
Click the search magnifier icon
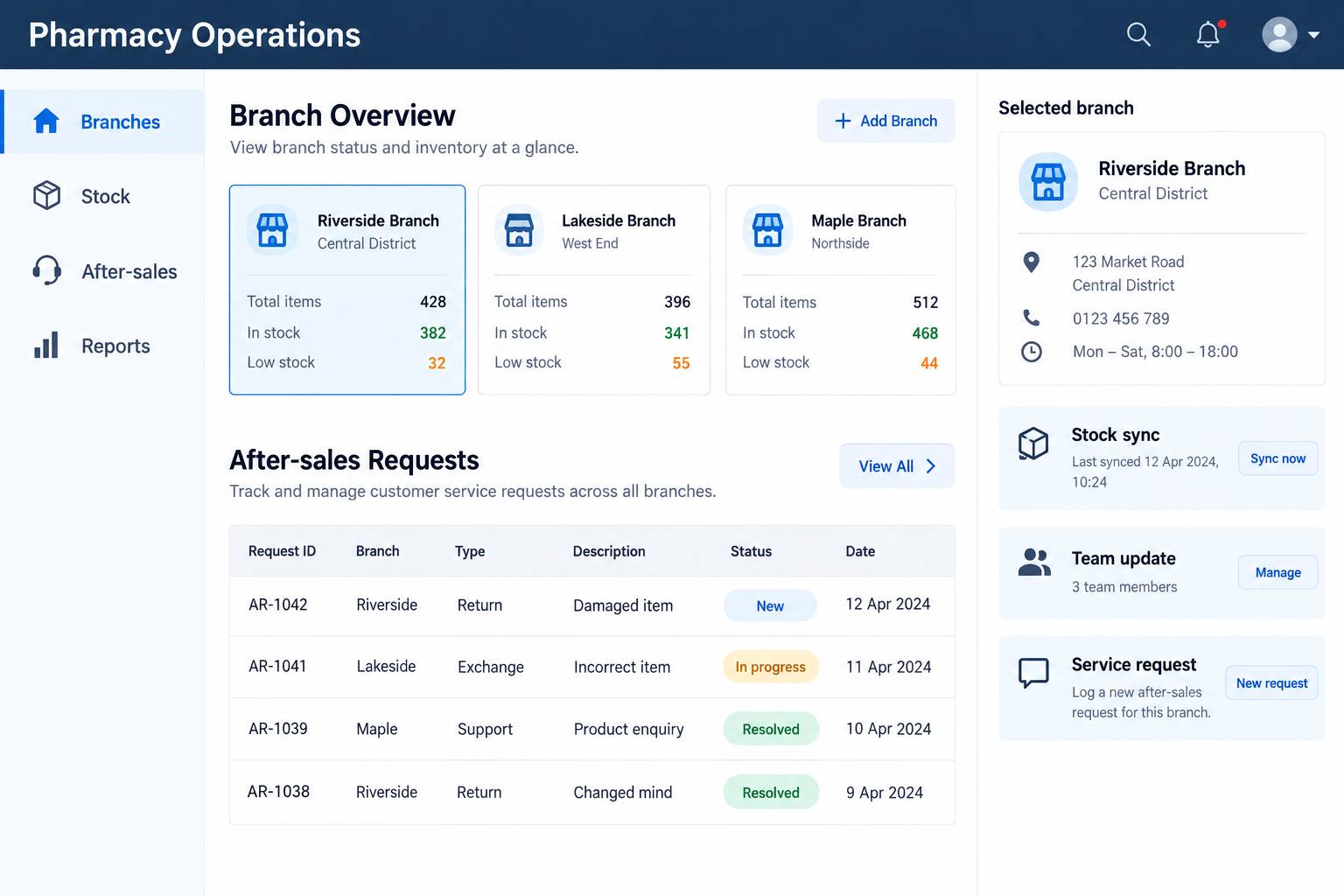1138,35
